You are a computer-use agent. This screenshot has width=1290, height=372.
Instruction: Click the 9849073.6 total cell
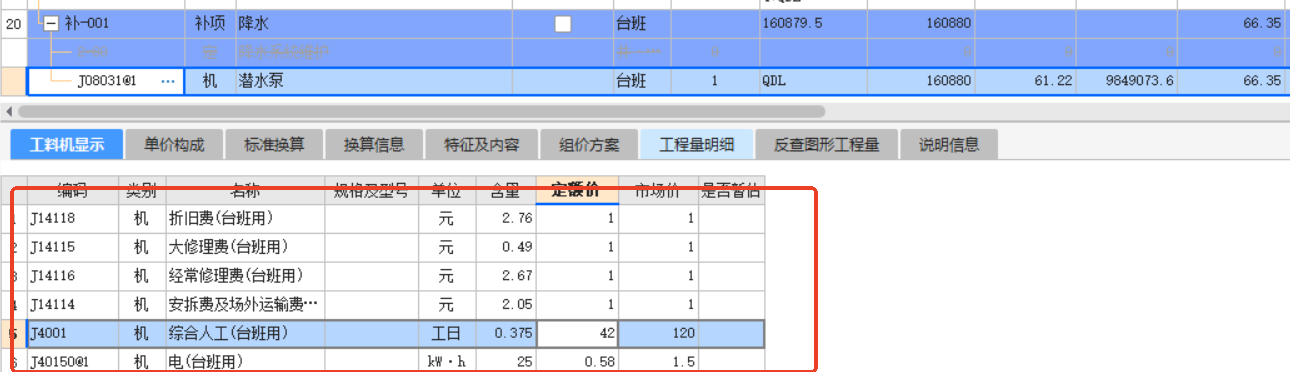coord(1126,81)
